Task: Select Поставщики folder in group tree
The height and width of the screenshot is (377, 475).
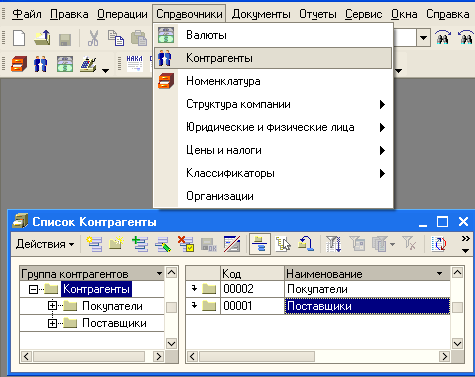Action: (114, 323)
